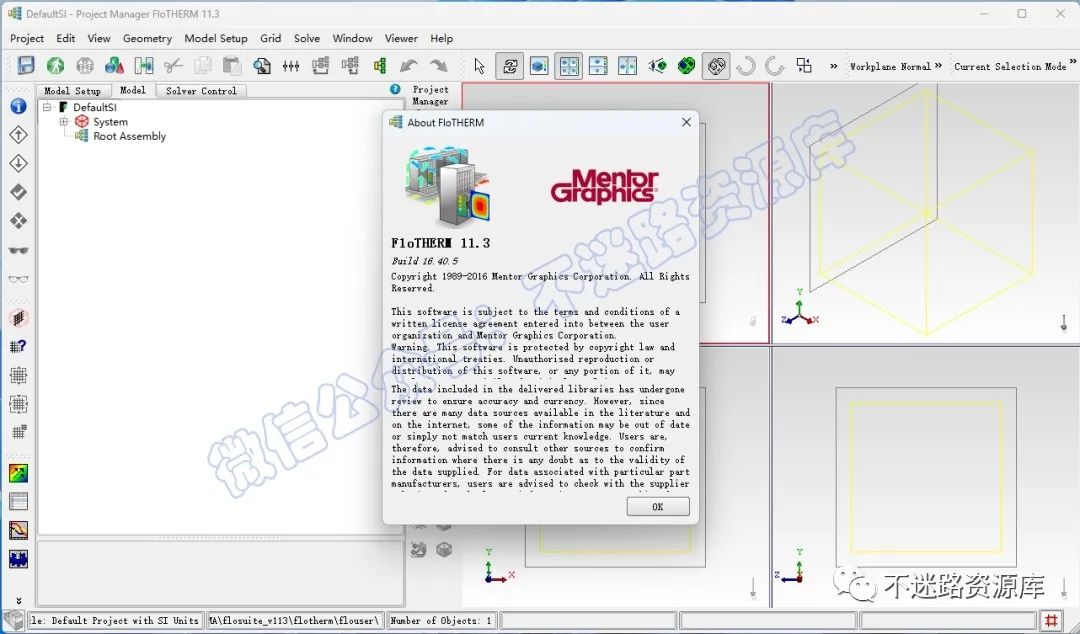The height and width of the screenshot is (634, 1080).
Task: Click the blue info icon in sidebar
Action: (x=19, y=105)
